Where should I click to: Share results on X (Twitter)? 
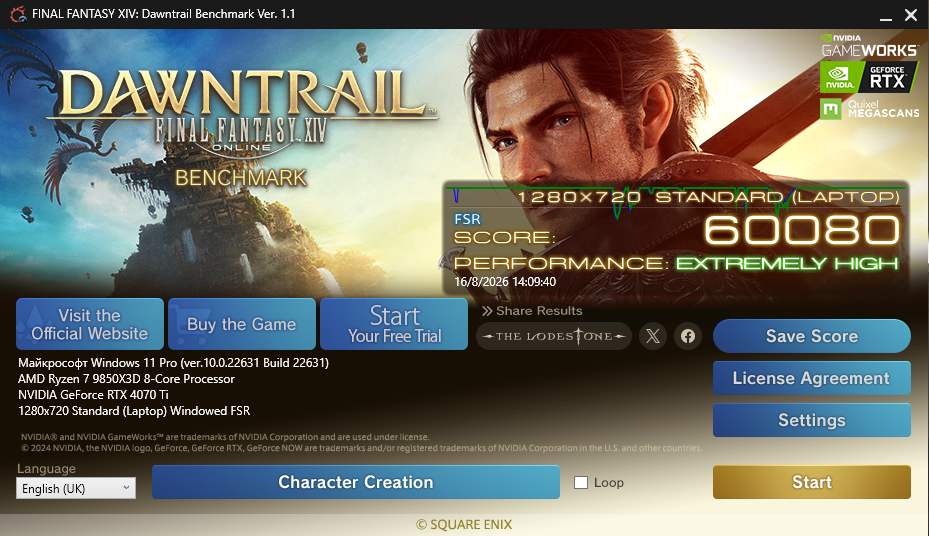653,336
